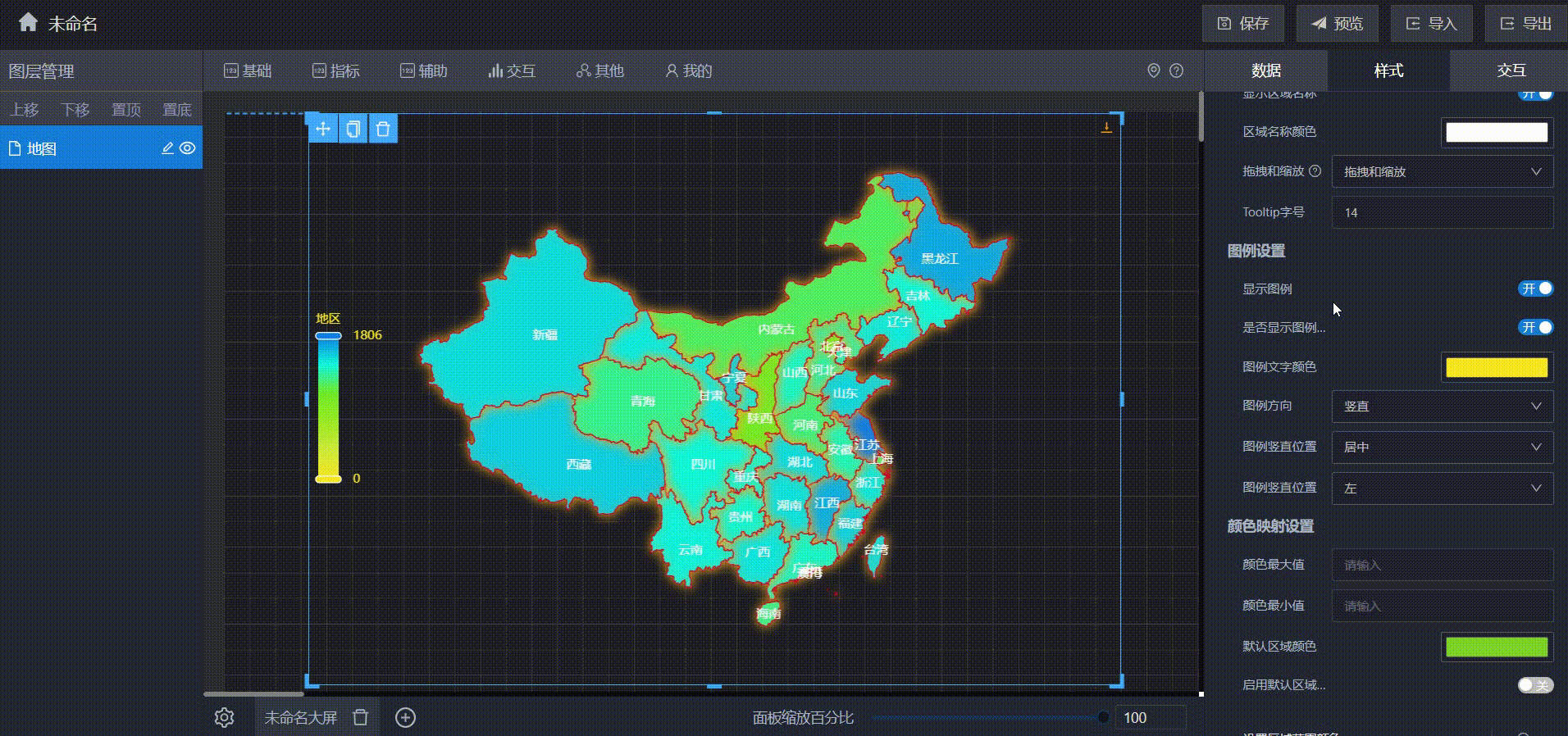Delete 未命名大屏 page via trash icon
Screen dimensions: 1568x736
point(360,717)
